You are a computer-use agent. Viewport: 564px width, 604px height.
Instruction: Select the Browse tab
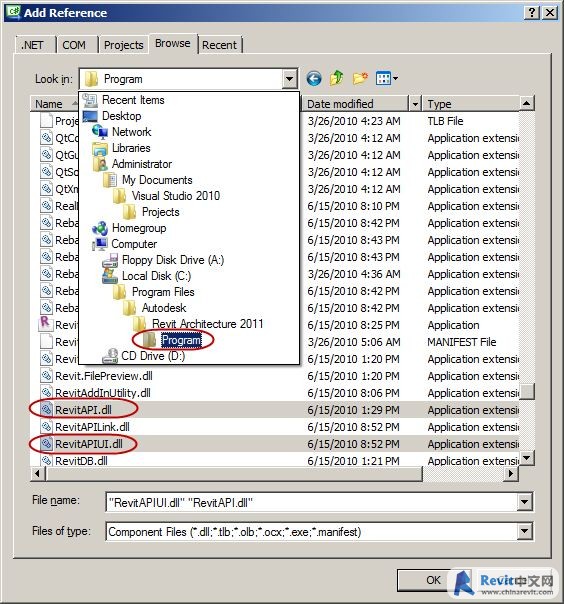tap(173, 44)
